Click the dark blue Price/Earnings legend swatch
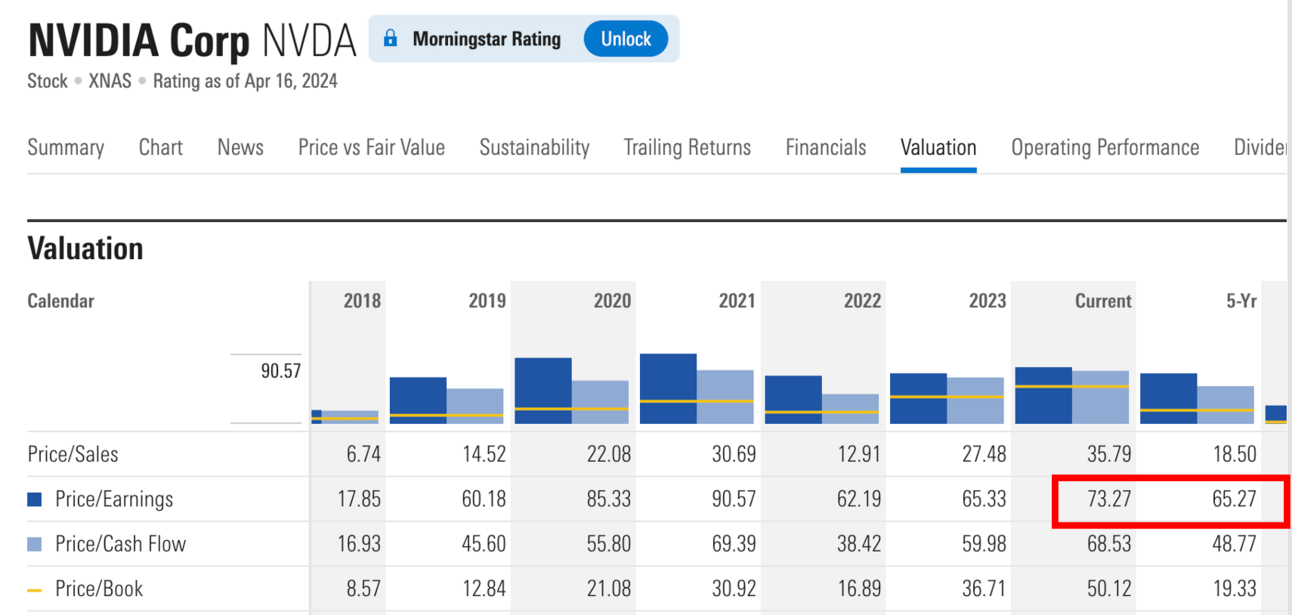Image resolution: width=1292 pixels, height=615 pixels. [35, 499]
